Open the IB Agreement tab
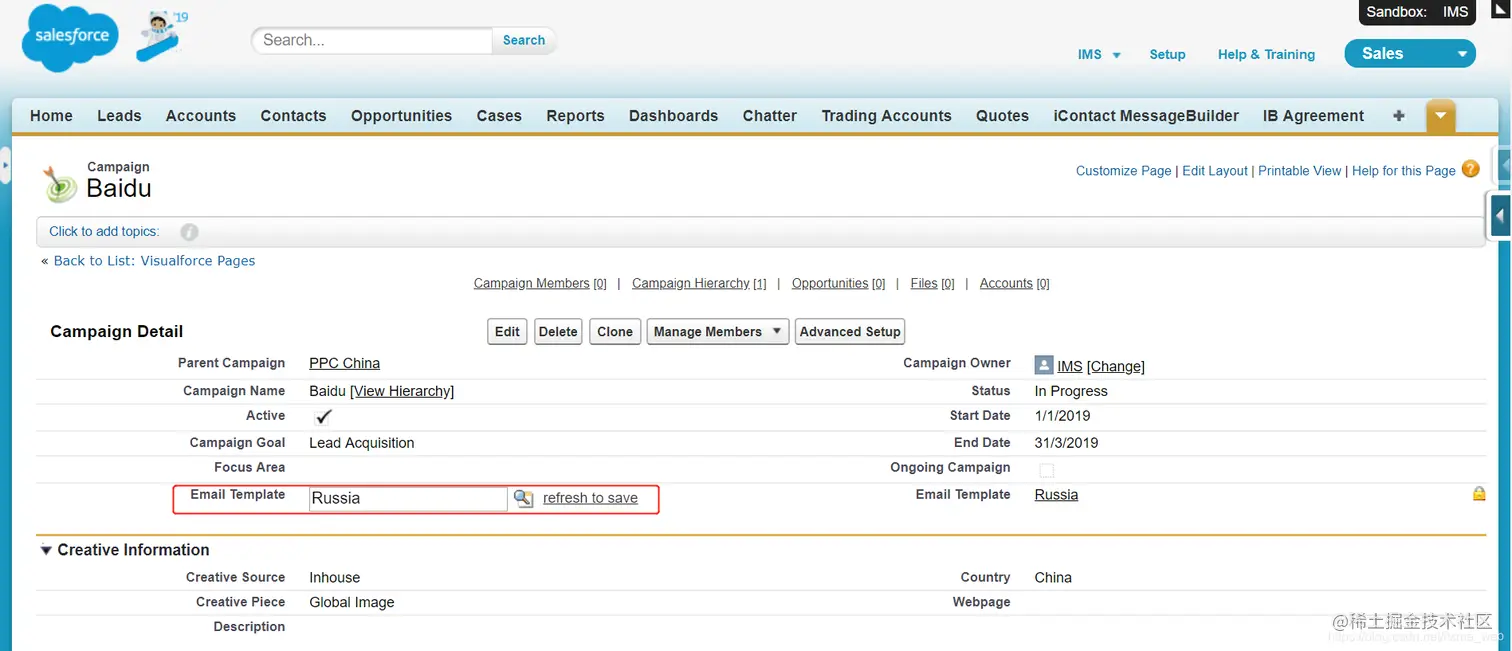This screenshot has width=1512, height=651. [x=1313, y=116]
